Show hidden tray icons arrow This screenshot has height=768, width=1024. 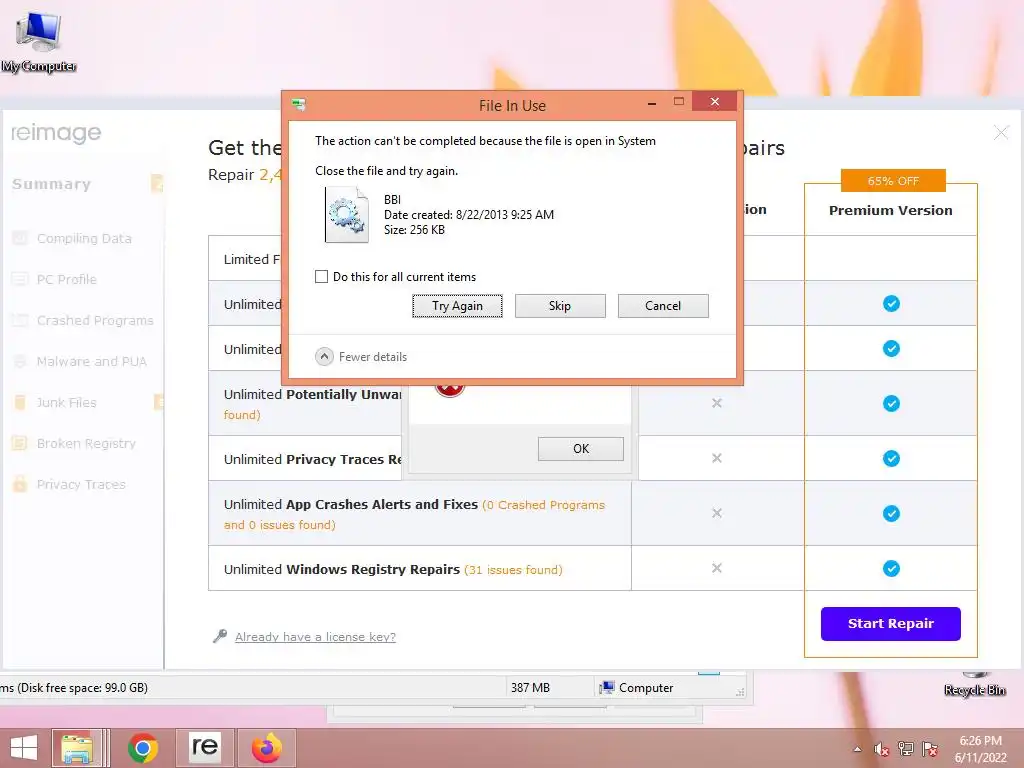[857, 750]
